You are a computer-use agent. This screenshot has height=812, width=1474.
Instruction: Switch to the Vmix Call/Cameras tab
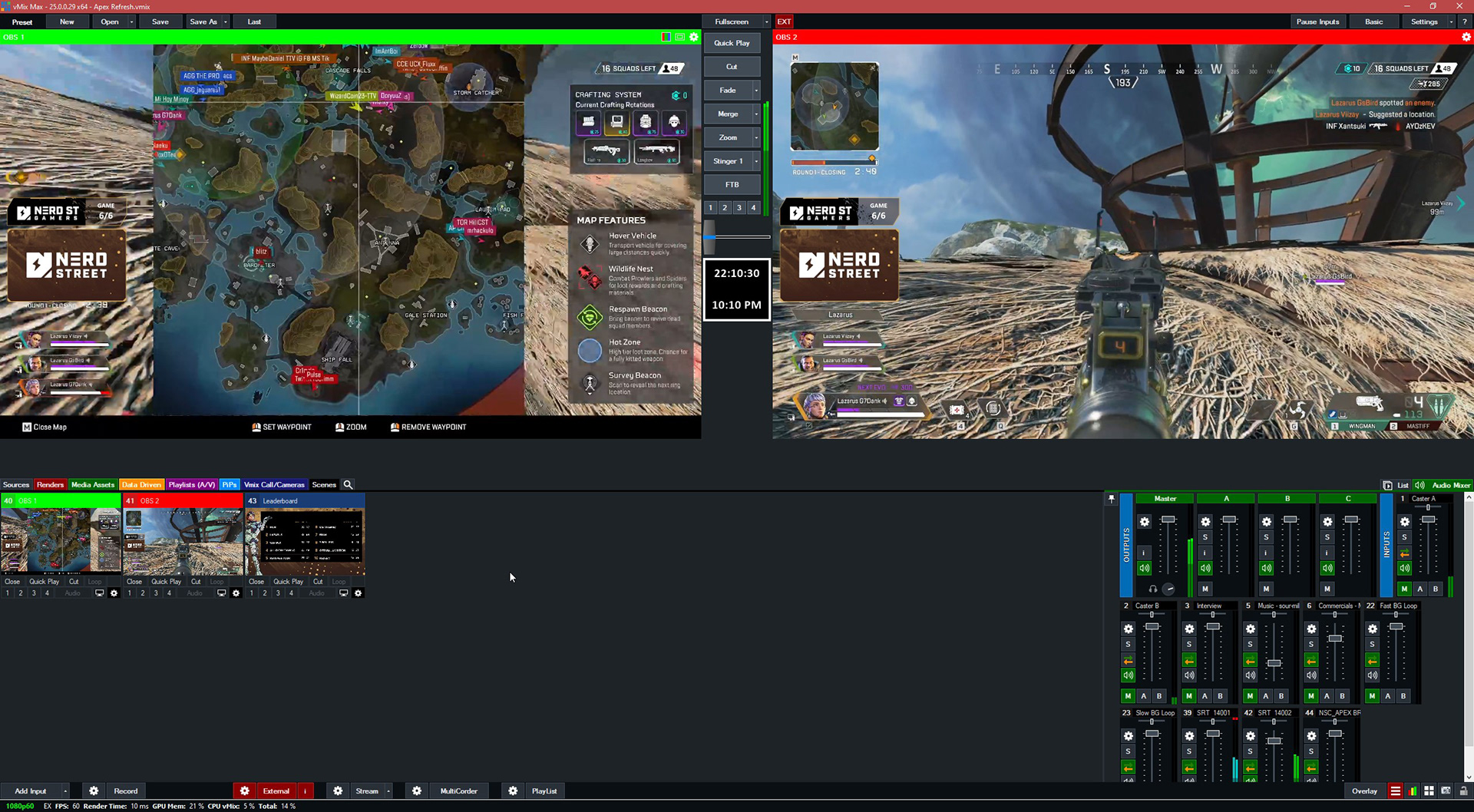coord(274,484)
